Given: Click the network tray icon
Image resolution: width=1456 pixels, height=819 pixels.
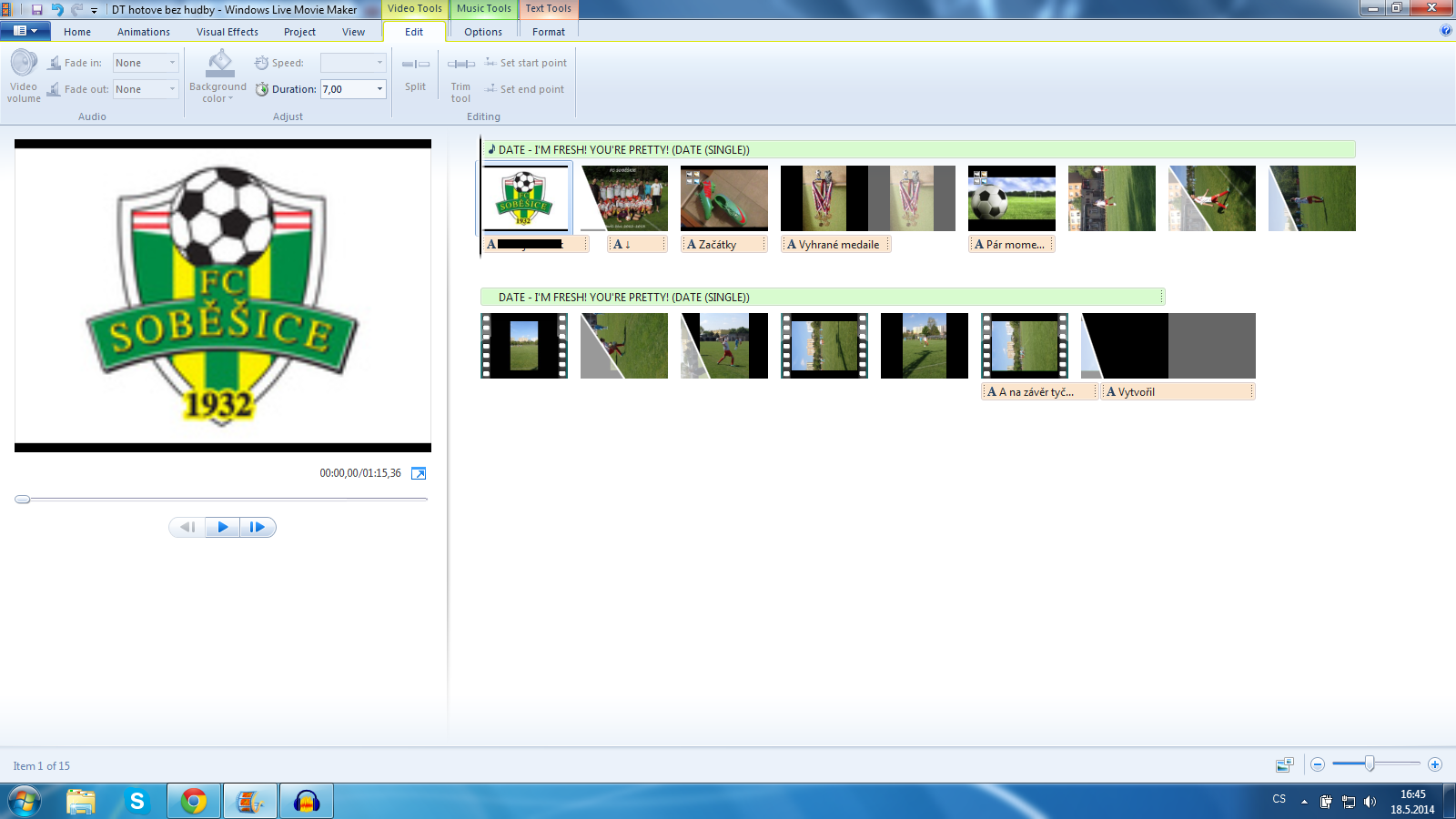Looking at the screenshot, I should pos(1349,802).
